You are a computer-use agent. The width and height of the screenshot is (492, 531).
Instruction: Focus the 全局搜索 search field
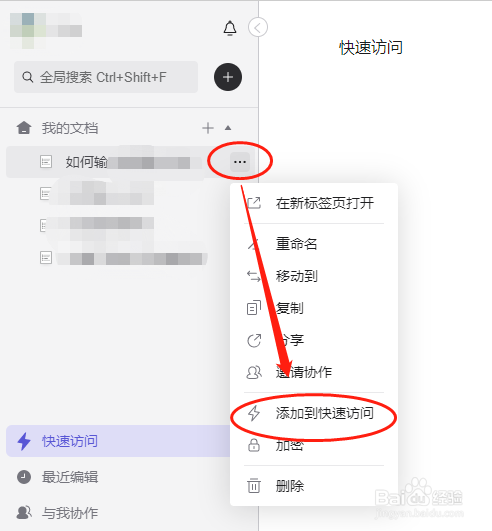click(106, 77)
